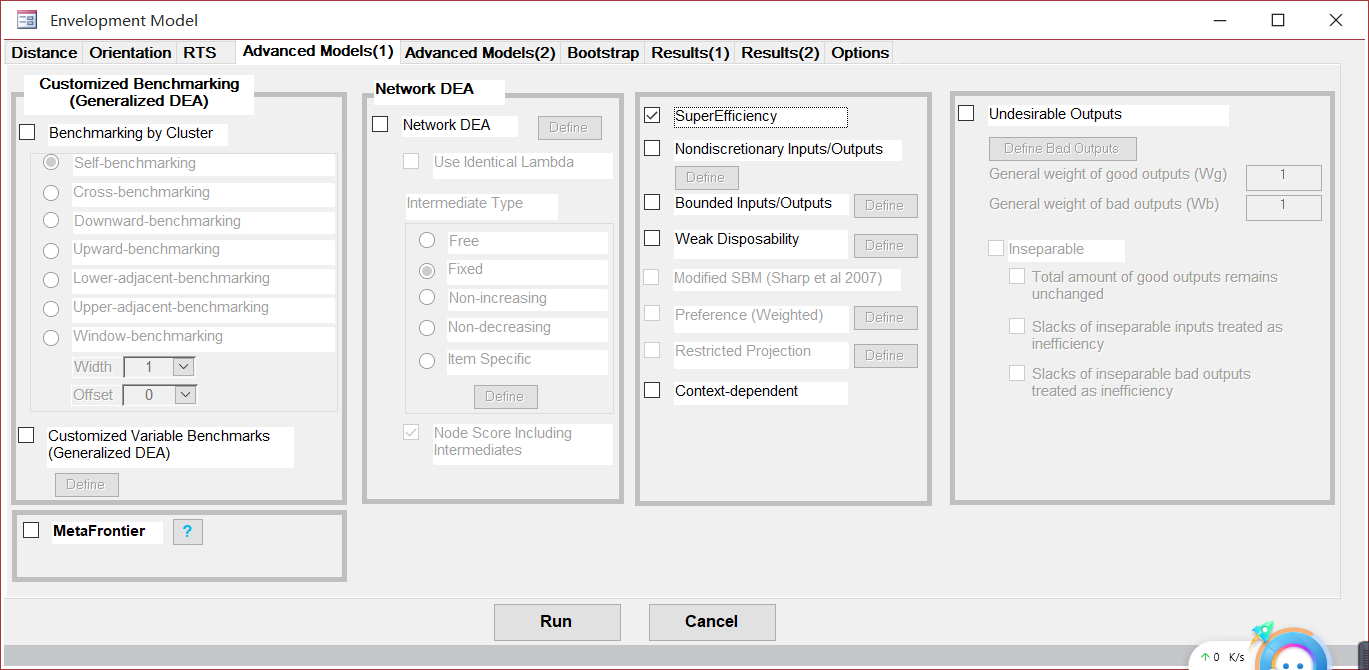Viewport: 1369px width, 670px height.
Task: Check Benchmarking by Cluster
Action: tap(27, 131)
